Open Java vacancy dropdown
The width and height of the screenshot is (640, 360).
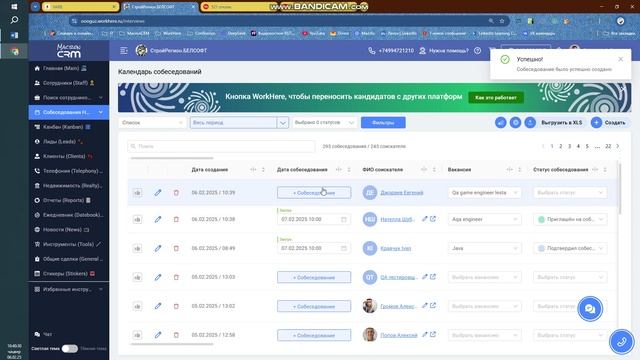[x=484, y=248]
